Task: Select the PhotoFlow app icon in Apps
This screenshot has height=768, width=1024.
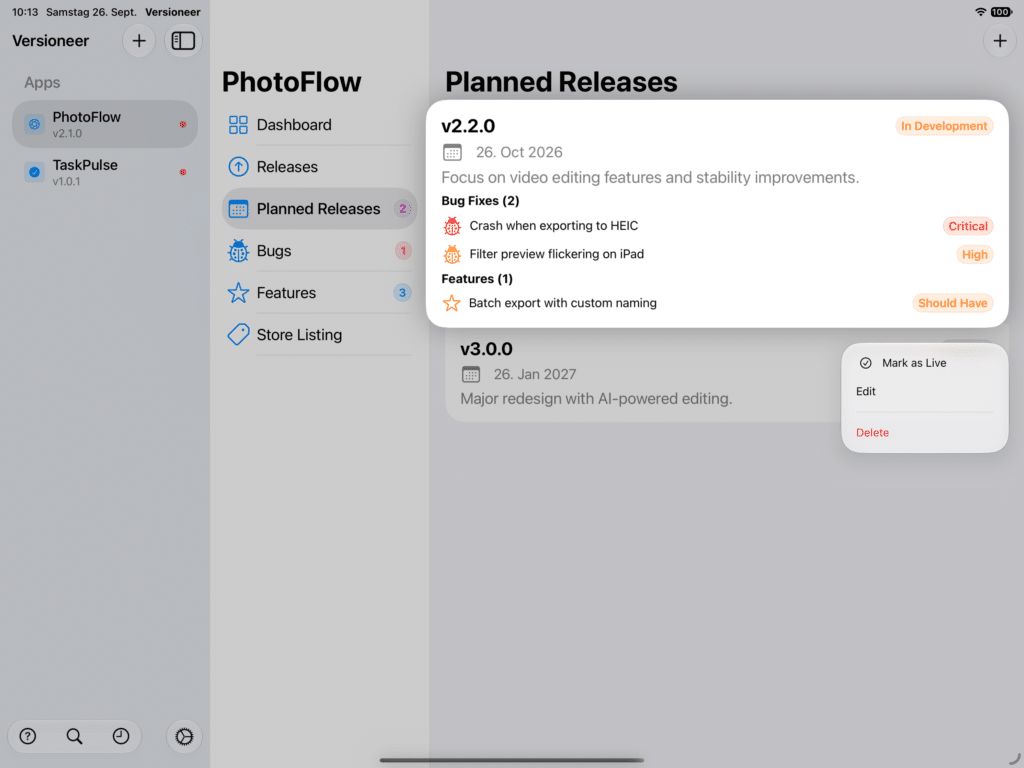Action: pyautogui.click(x=34, y=123)
